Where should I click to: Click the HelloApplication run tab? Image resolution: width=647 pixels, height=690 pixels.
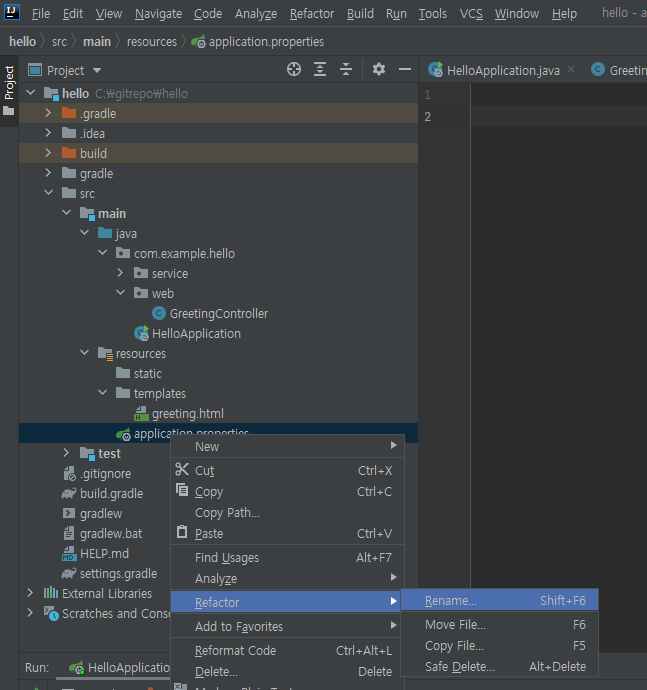(120, 668)
